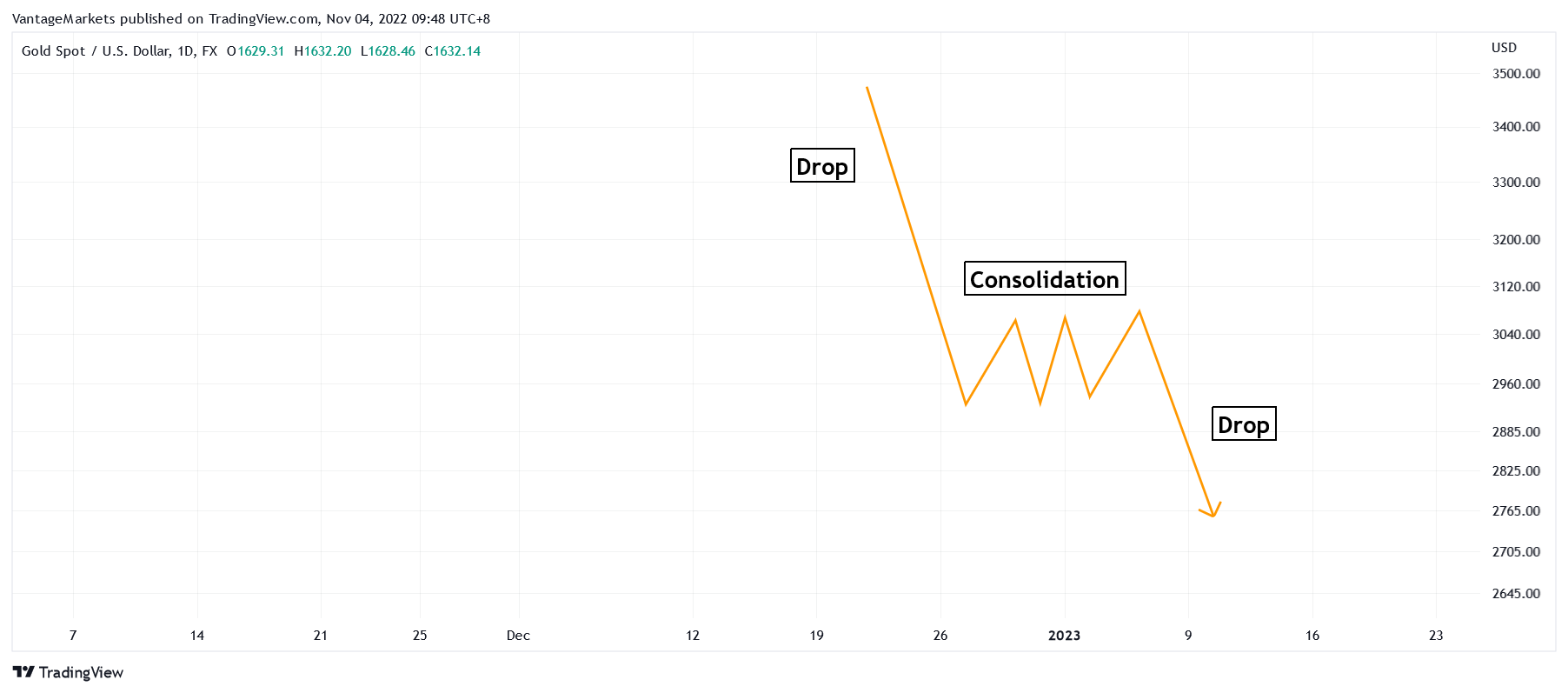Screen dimensions: 1568x693
Task: Select the Drop label beside the first decline
Action: tap(821, 166)
